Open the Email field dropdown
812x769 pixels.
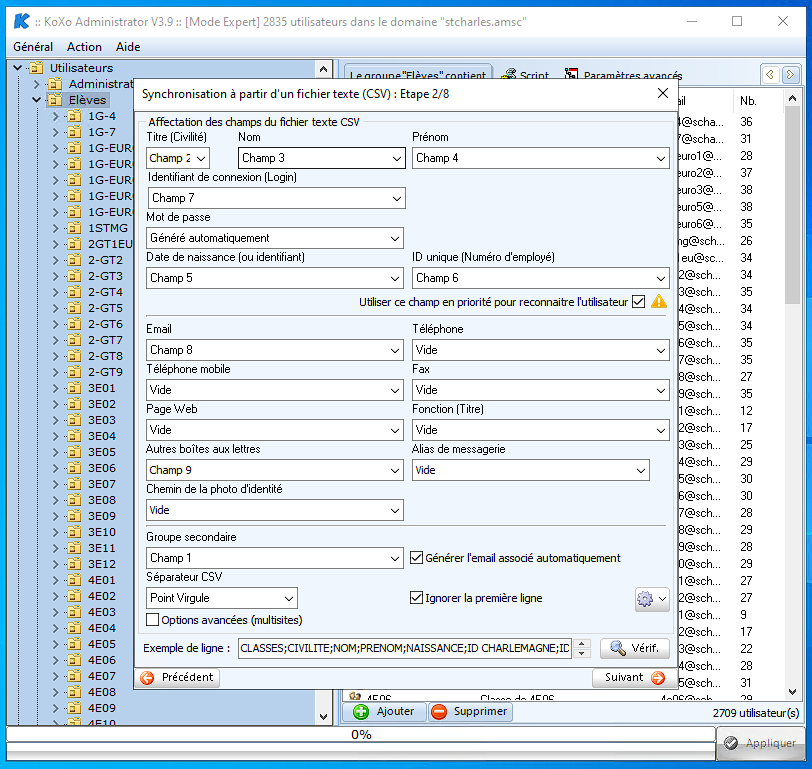coord(275,350)
